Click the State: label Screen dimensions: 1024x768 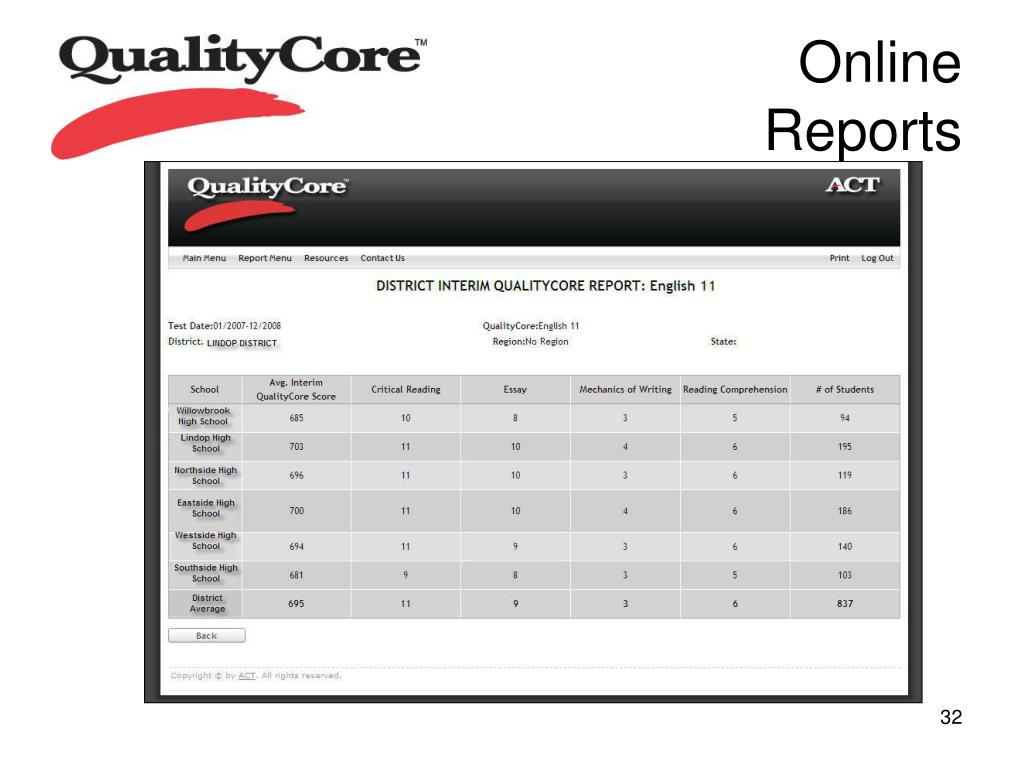point(723,342)
